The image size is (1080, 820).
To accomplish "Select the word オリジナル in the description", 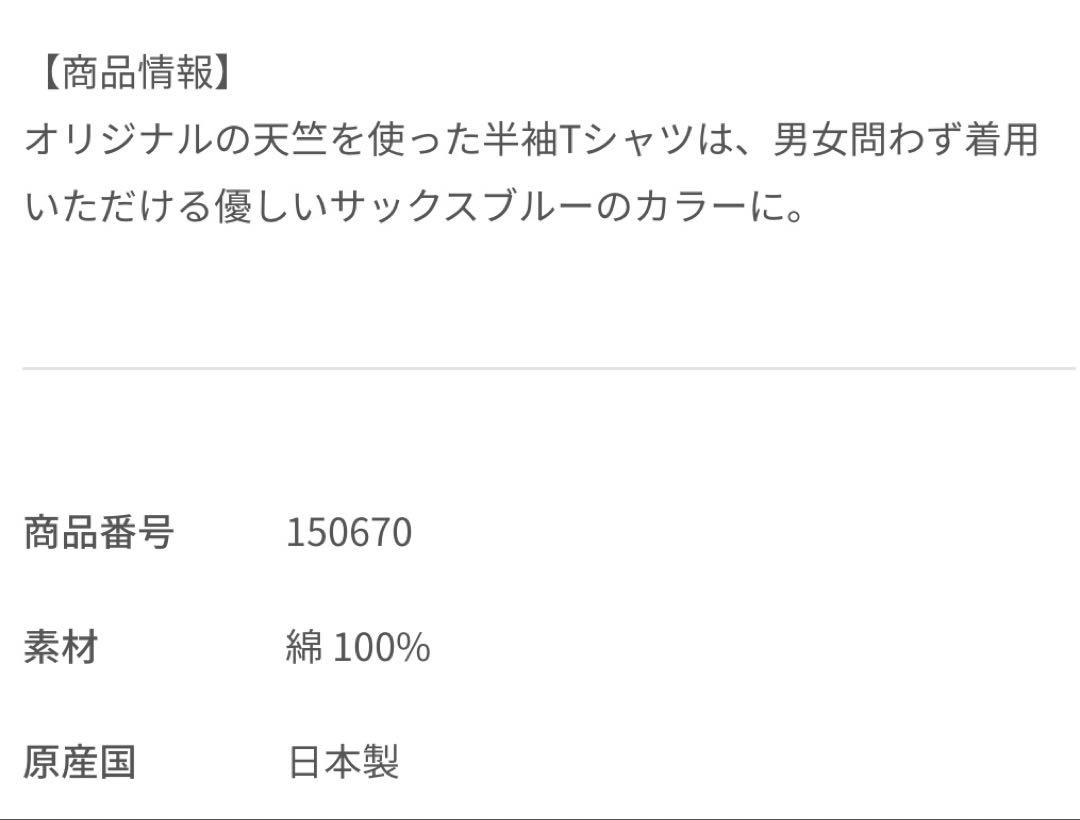I will (118, 140).
